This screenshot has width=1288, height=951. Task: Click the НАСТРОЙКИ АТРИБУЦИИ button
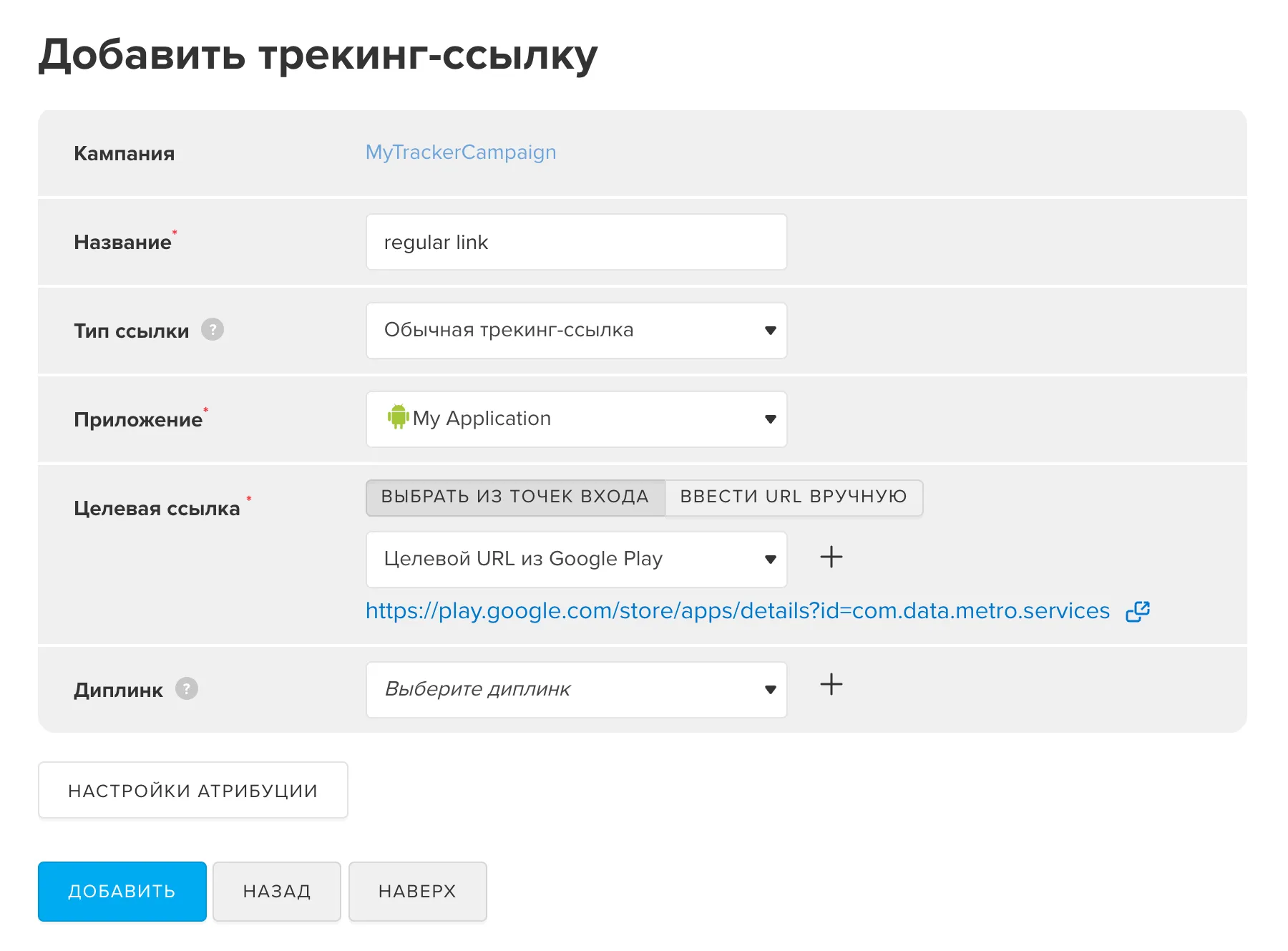[192, 790]
